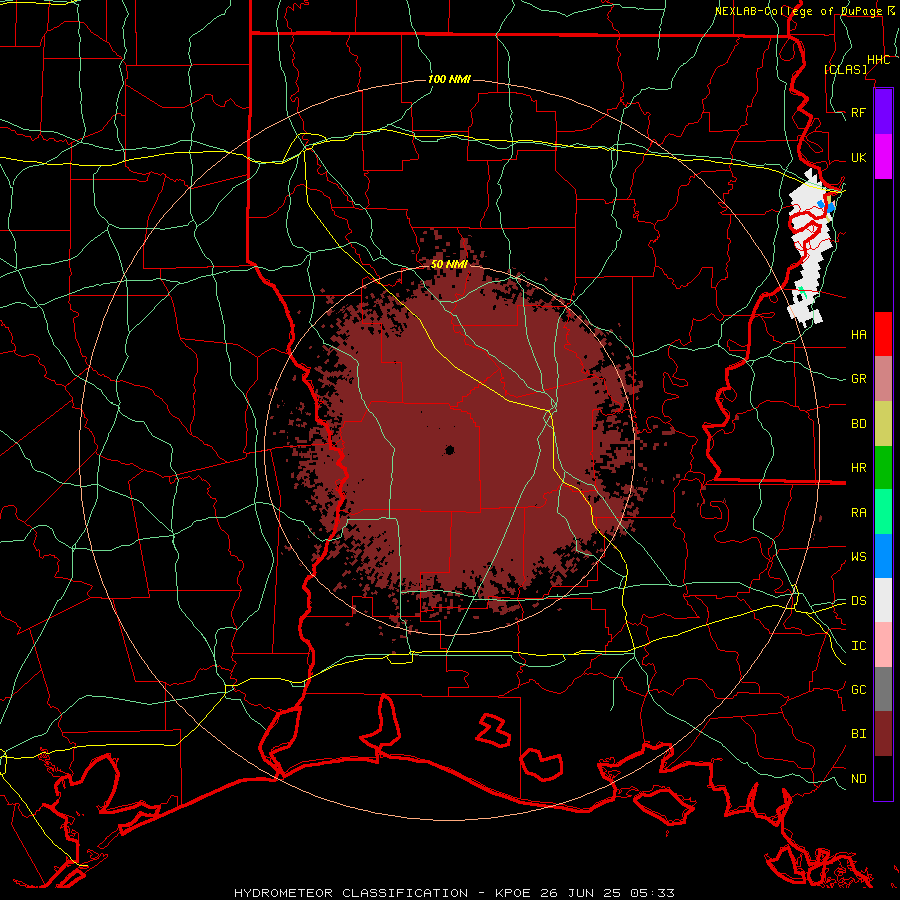Click the DS legend label
This screenshot has width=900, height=900.
pos(858,601)
